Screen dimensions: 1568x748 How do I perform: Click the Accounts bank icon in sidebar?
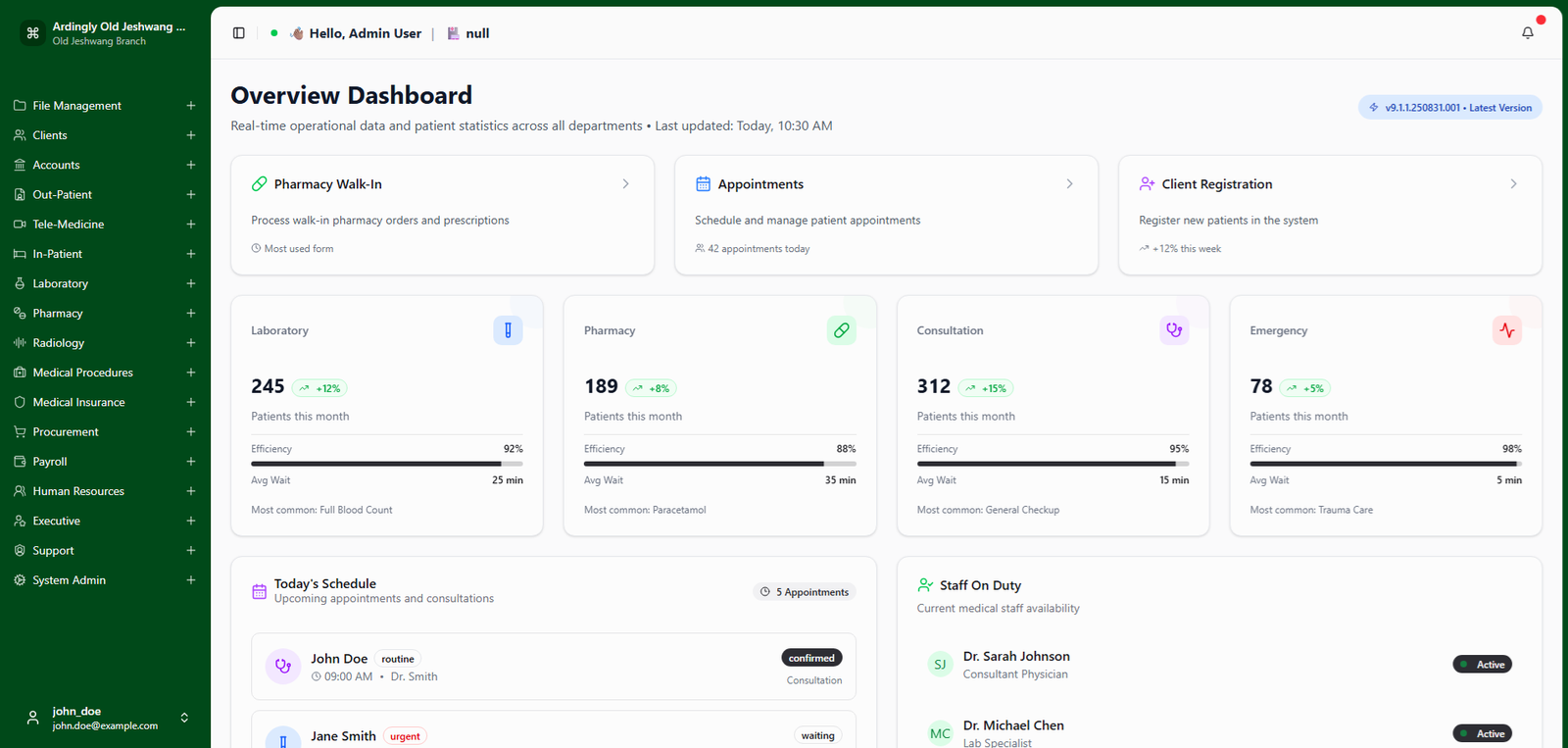click(20, 165)
